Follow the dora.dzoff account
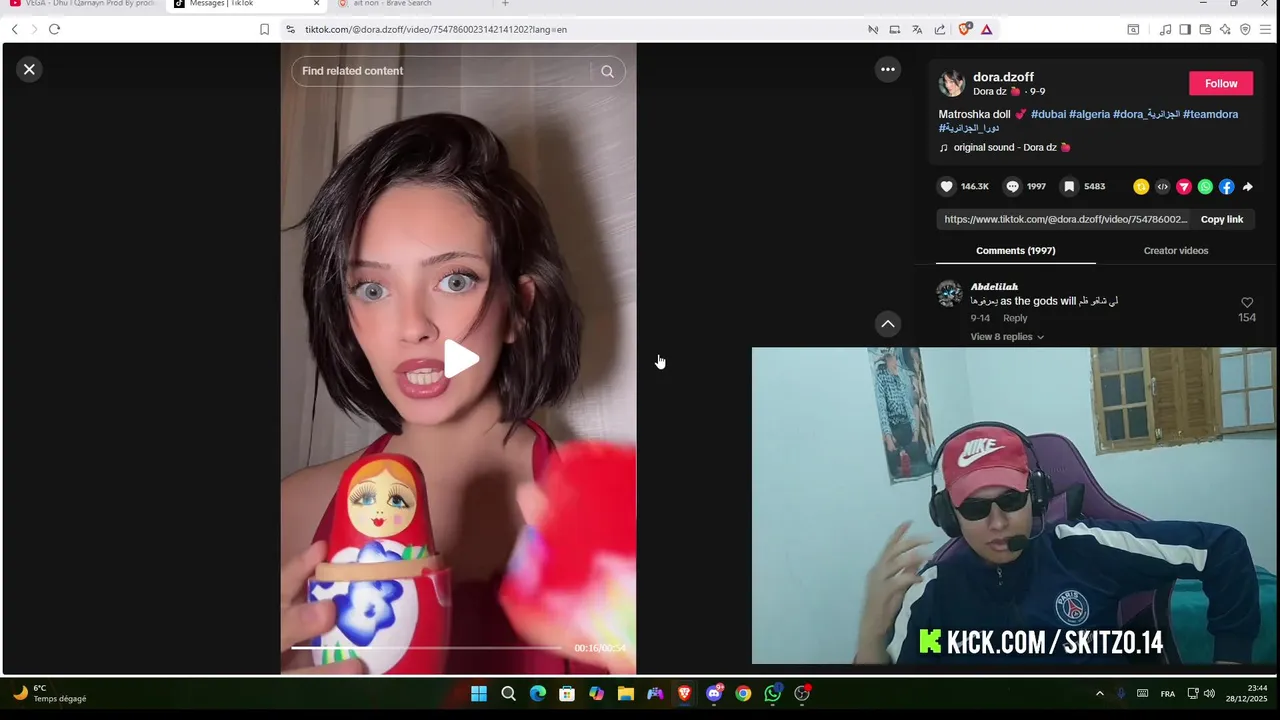 pos(1221,83)
